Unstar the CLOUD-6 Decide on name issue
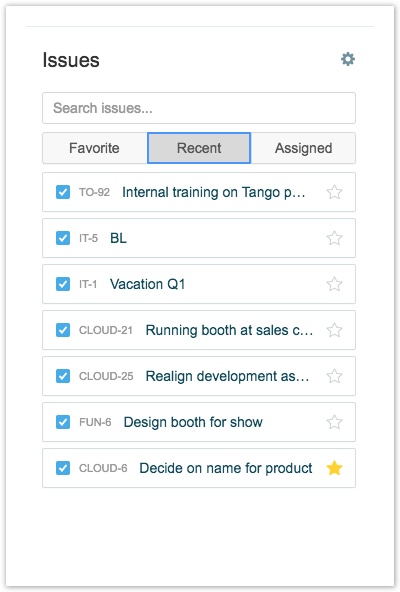 [334, 468]
